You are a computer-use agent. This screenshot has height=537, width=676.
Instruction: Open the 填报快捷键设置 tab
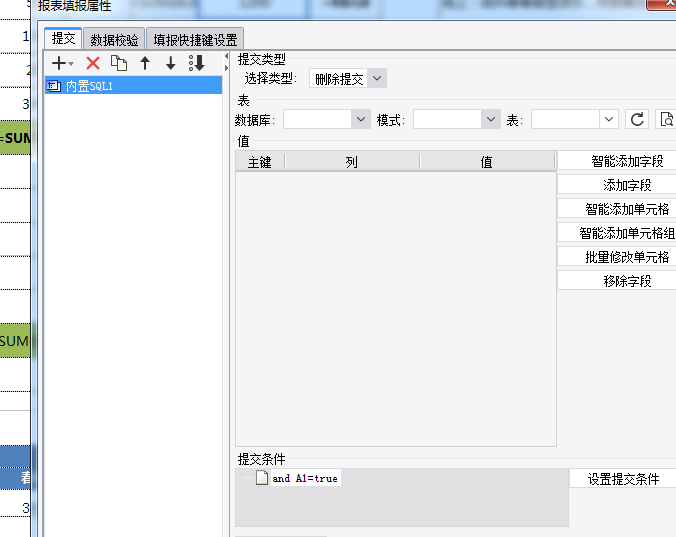pos(195,40)
